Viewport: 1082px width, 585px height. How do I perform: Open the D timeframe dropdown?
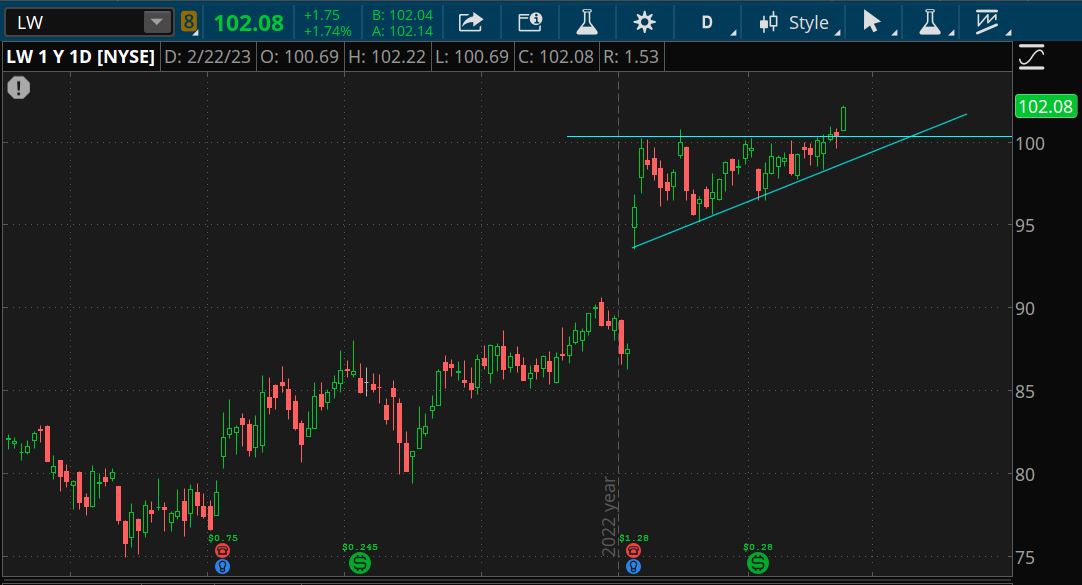pyautogui.click(x=712, y=21)
